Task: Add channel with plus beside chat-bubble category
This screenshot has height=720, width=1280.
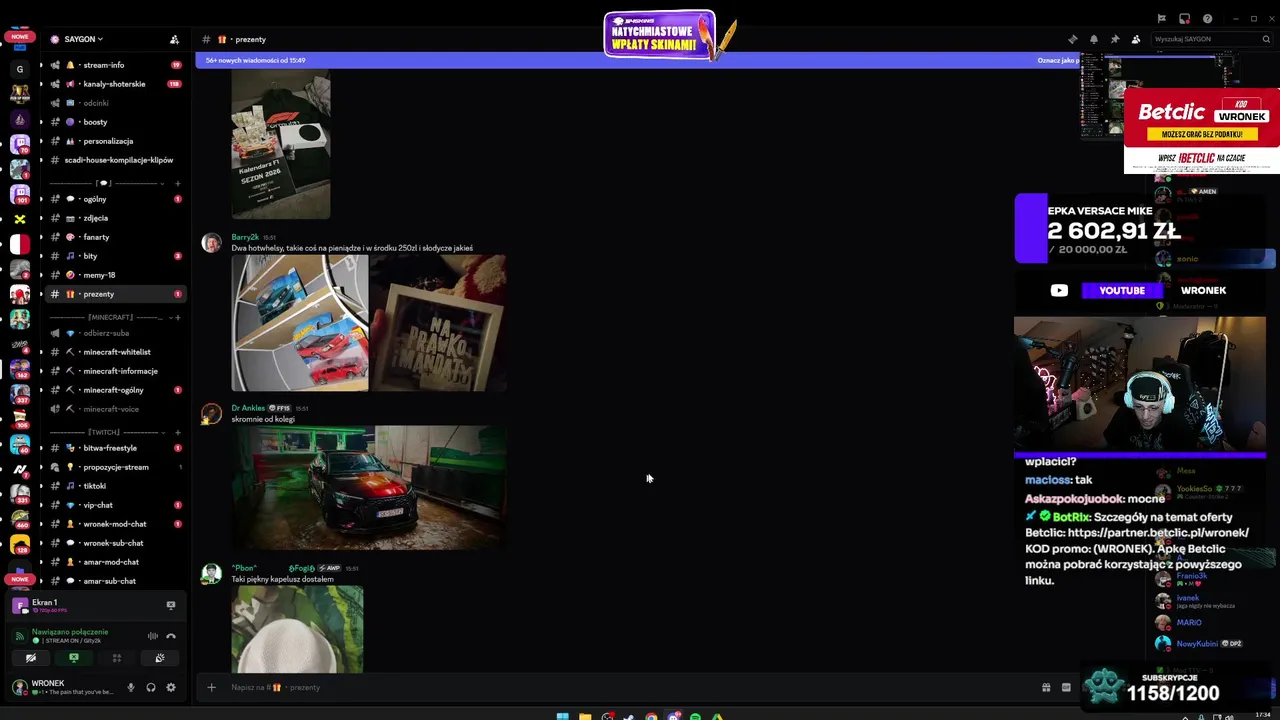Action: tap(178, 183)
